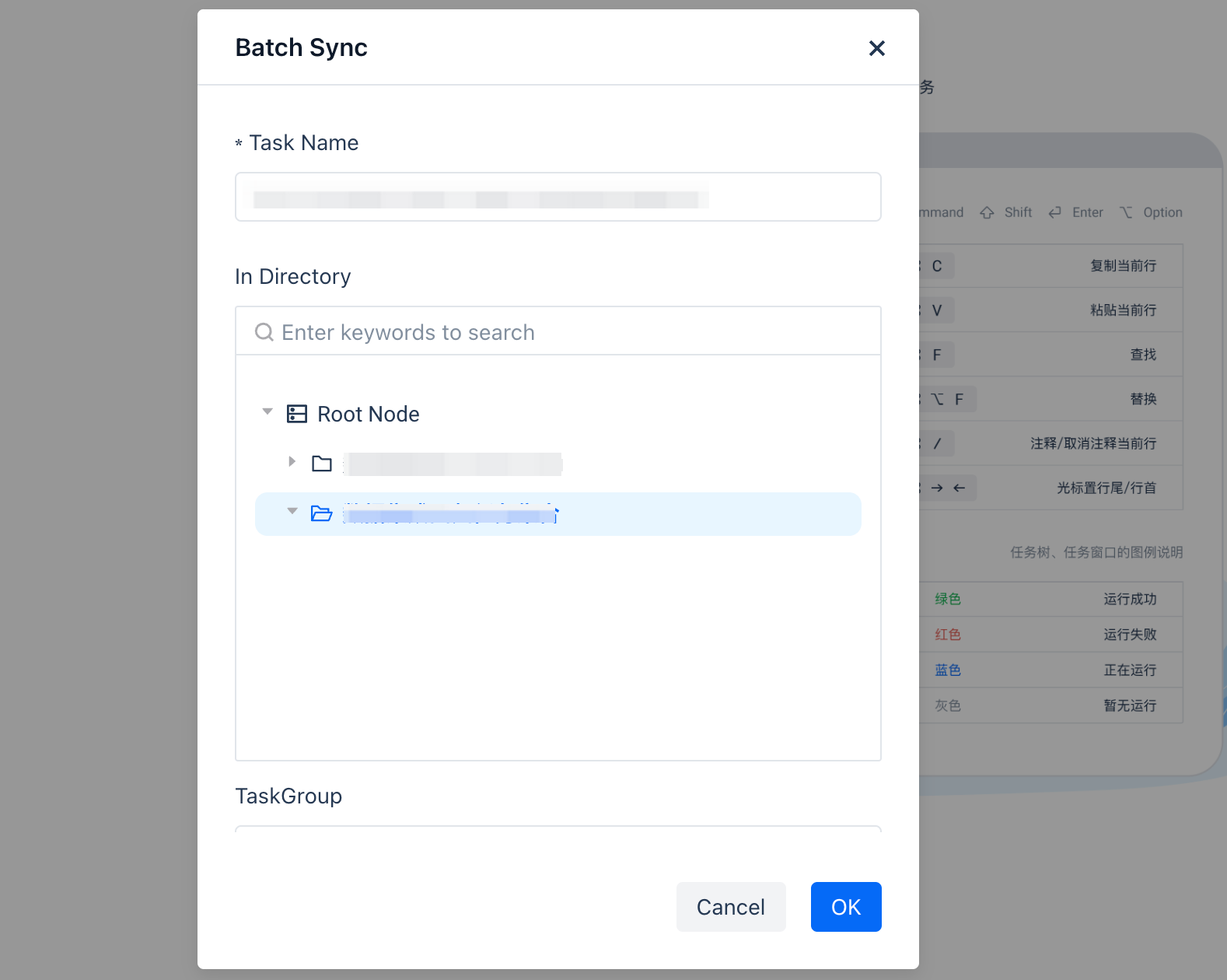The width and height of the screenshot is (1227, 980).
Task: Expand the closed folder under Root Node
Action: pos(292,462)
